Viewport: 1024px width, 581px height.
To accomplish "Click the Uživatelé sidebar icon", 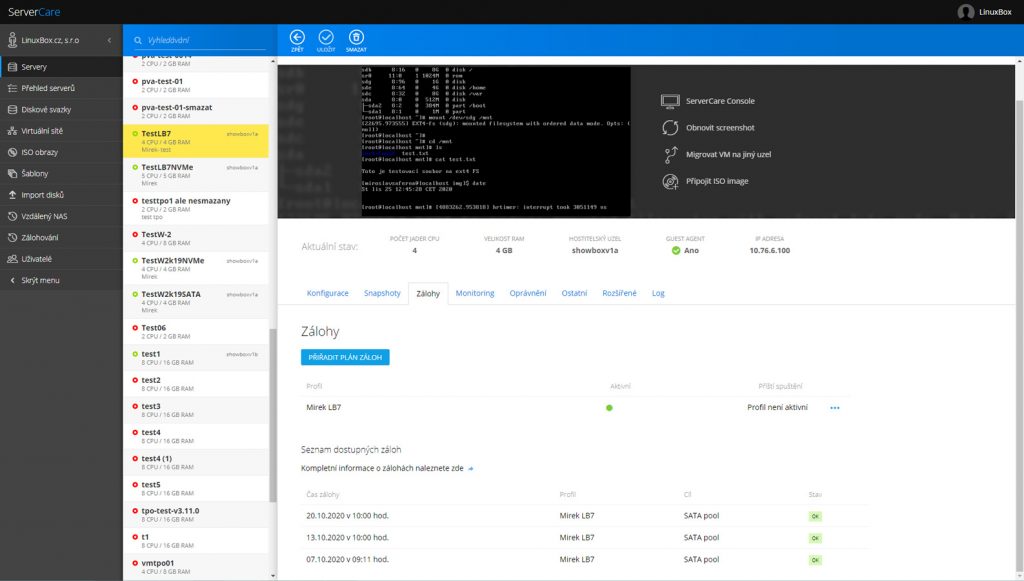I will [12, 259].
